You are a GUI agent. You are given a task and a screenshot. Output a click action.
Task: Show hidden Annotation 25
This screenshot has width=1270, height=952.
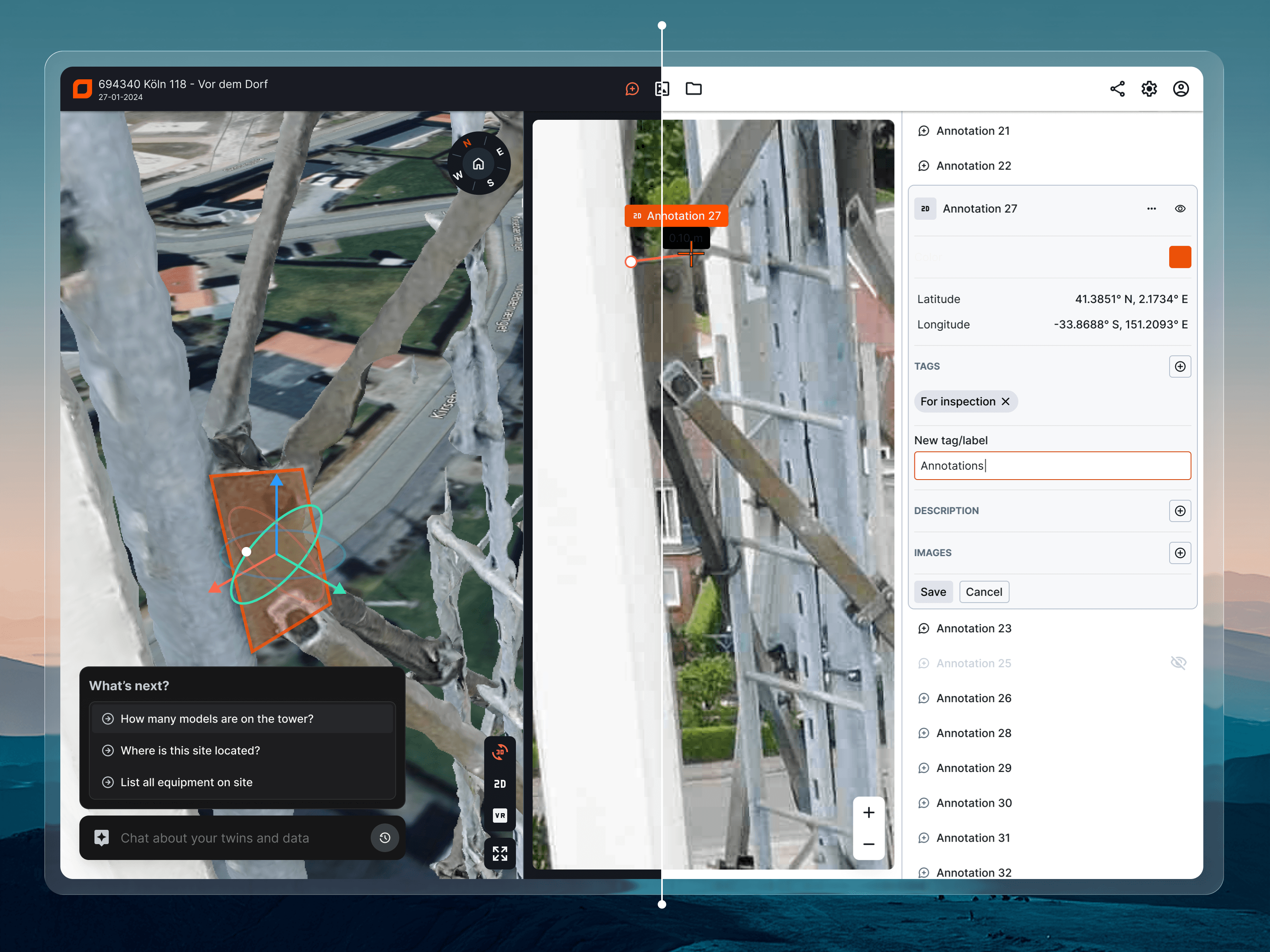click(1178, 663)
